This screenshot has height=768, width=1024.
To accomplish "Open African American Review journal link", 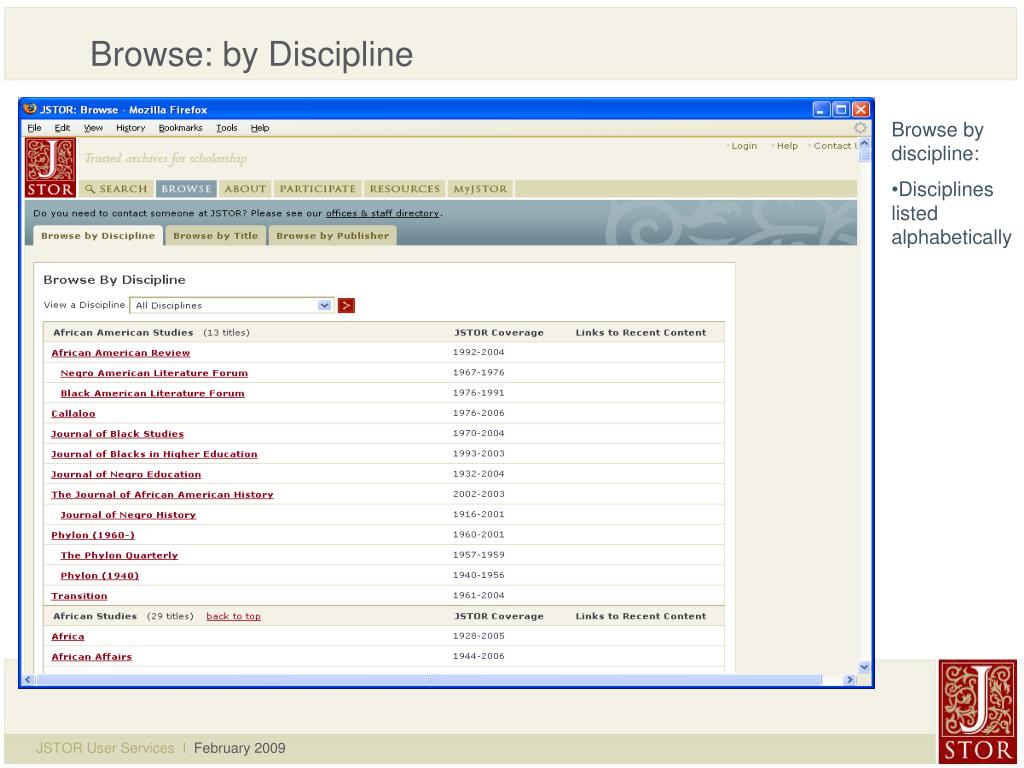I will (121, 353).
